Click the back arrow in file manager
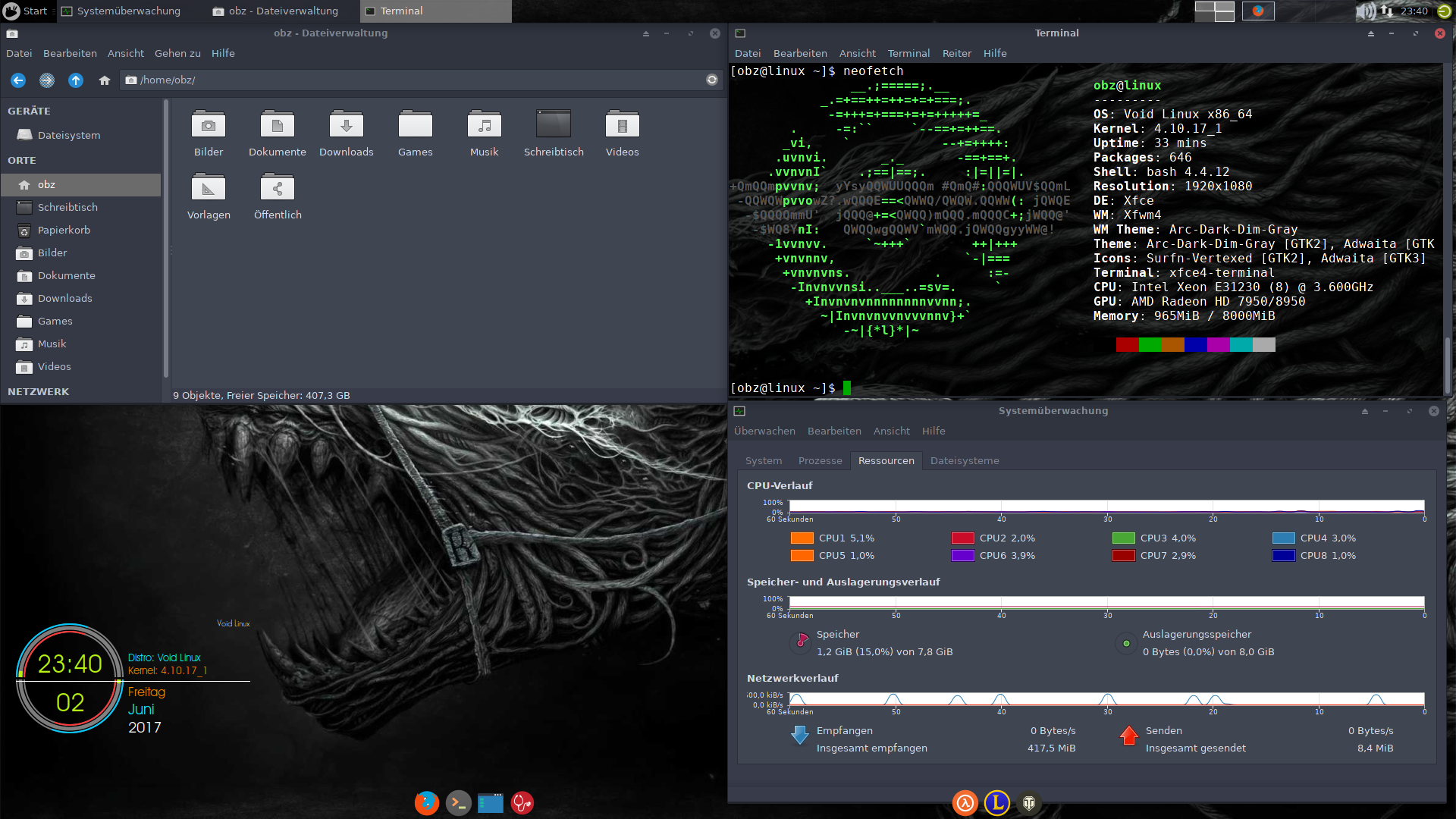The width and height of the screenshot is (1456, 819). (x=18, y=80)
